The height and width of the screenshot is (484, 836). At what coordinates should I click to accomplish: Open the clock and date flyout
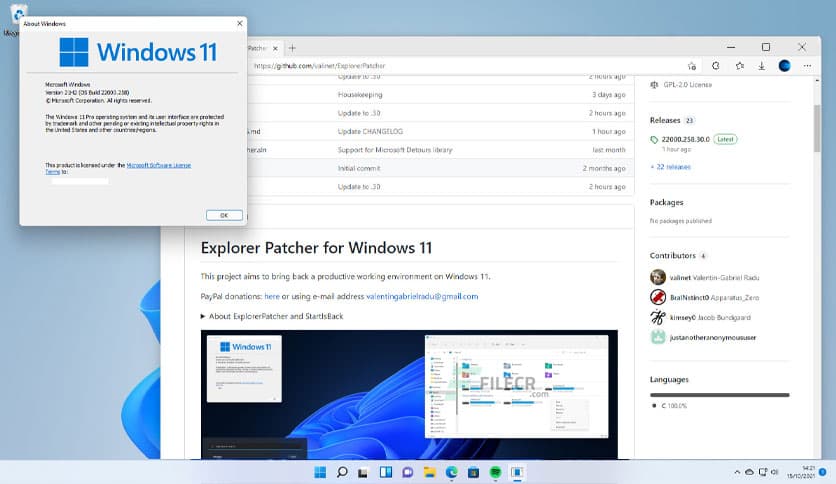[x=801, y=472]
